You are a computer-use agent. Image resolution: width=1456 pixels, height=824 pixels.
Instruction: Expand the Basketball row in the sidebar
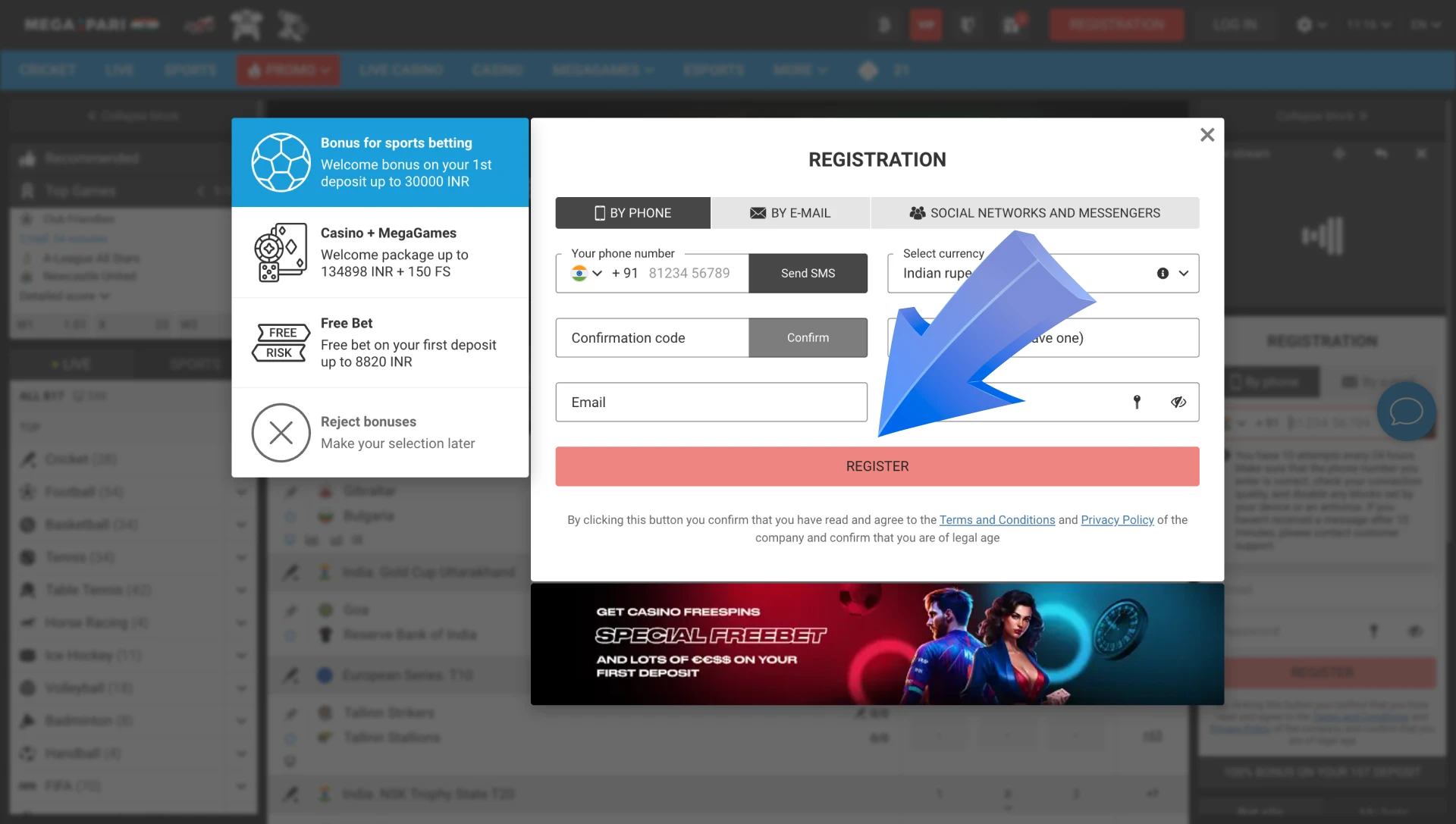[241, 525]
